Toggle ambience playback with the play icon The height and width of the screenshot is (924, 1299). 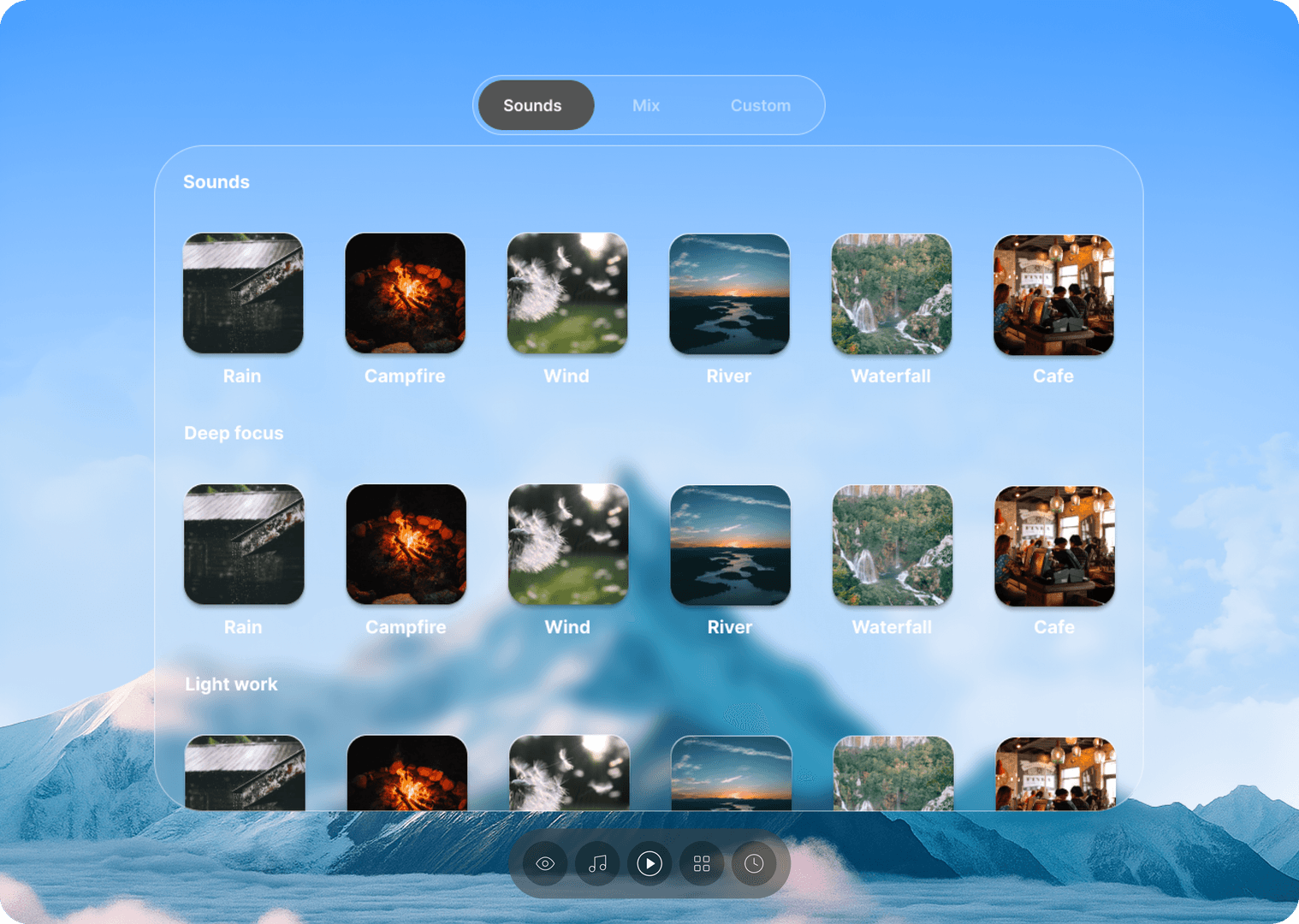point(649,863)
